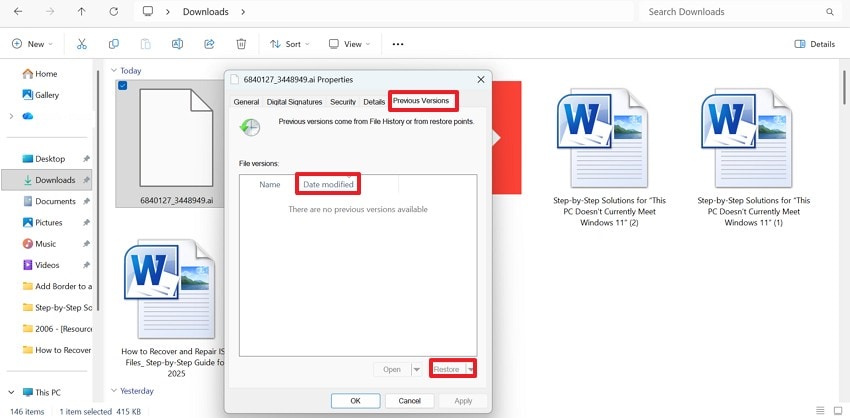850x418 pixels.
Task: Collapse the Yesterday group
Action: 114,391
